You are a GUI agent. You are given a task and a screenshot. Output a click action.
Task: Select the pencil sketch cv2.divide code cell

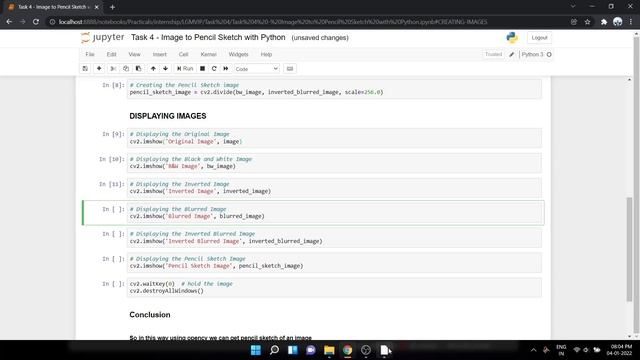(334, 89)
